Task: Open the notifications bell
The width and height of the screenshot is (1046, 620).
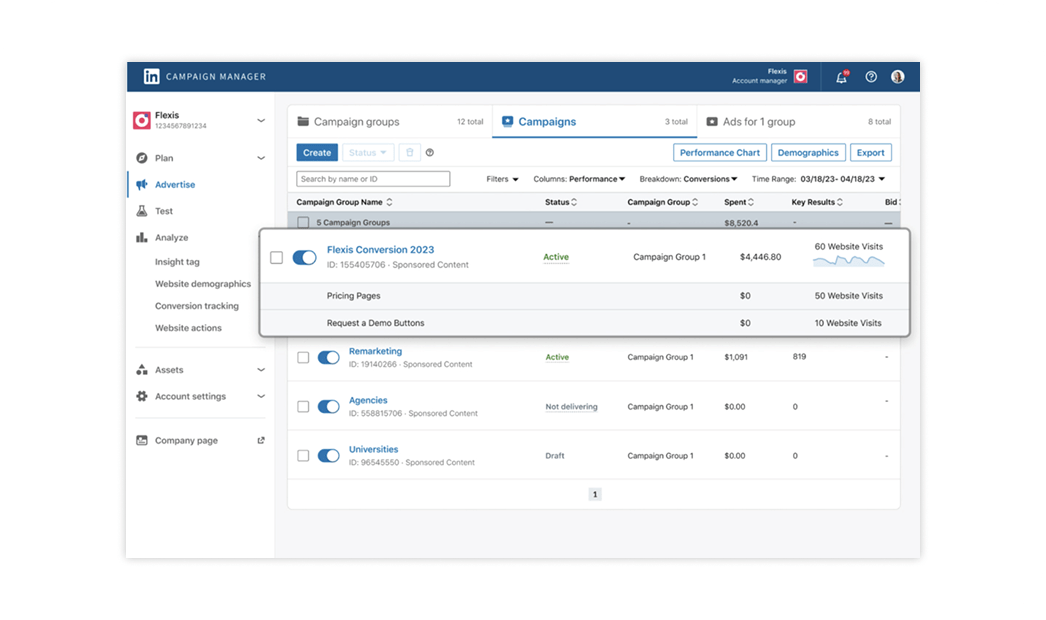Action: click(841, 77)
